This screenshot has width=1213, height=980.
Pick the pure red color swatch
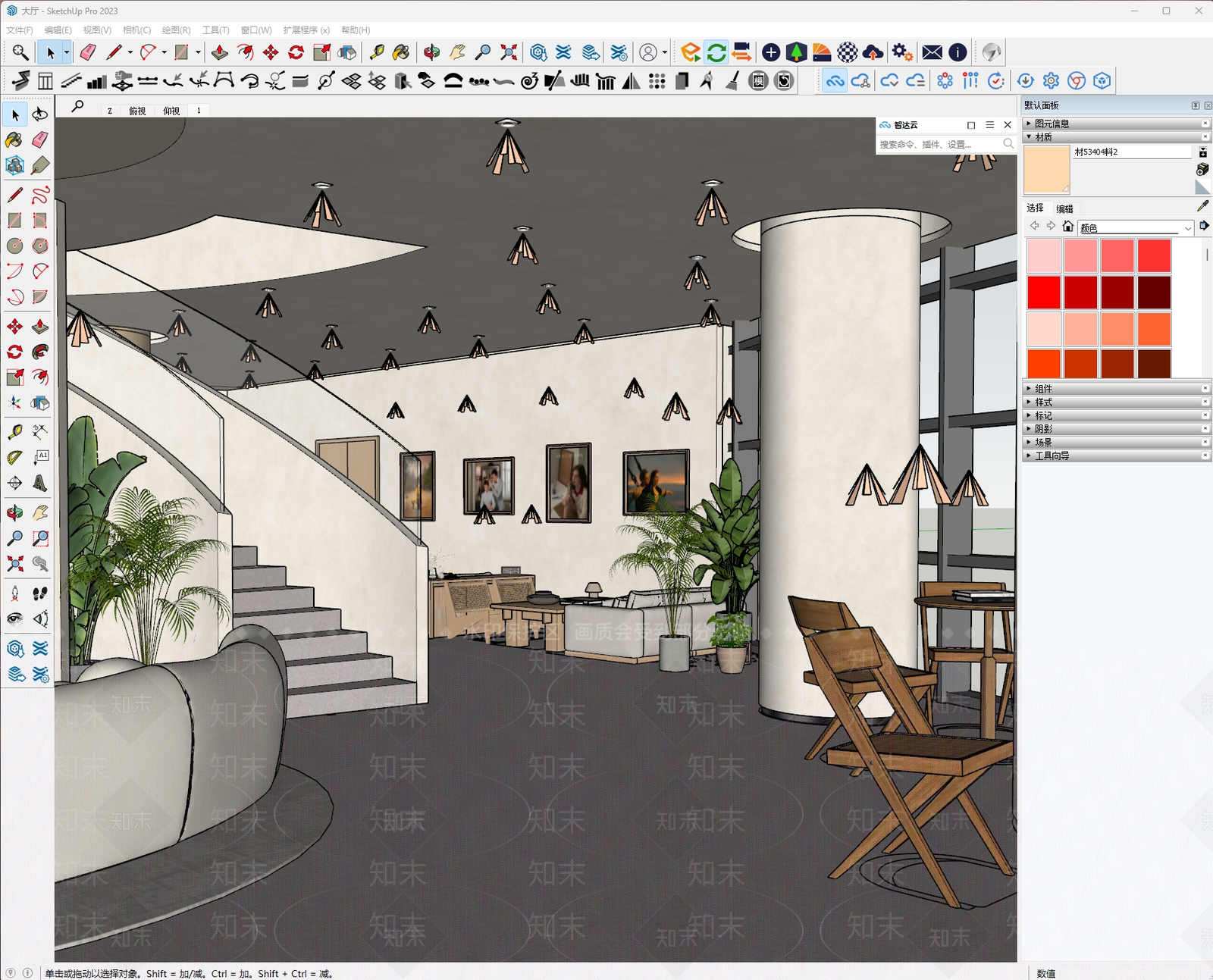(1044, 293)
